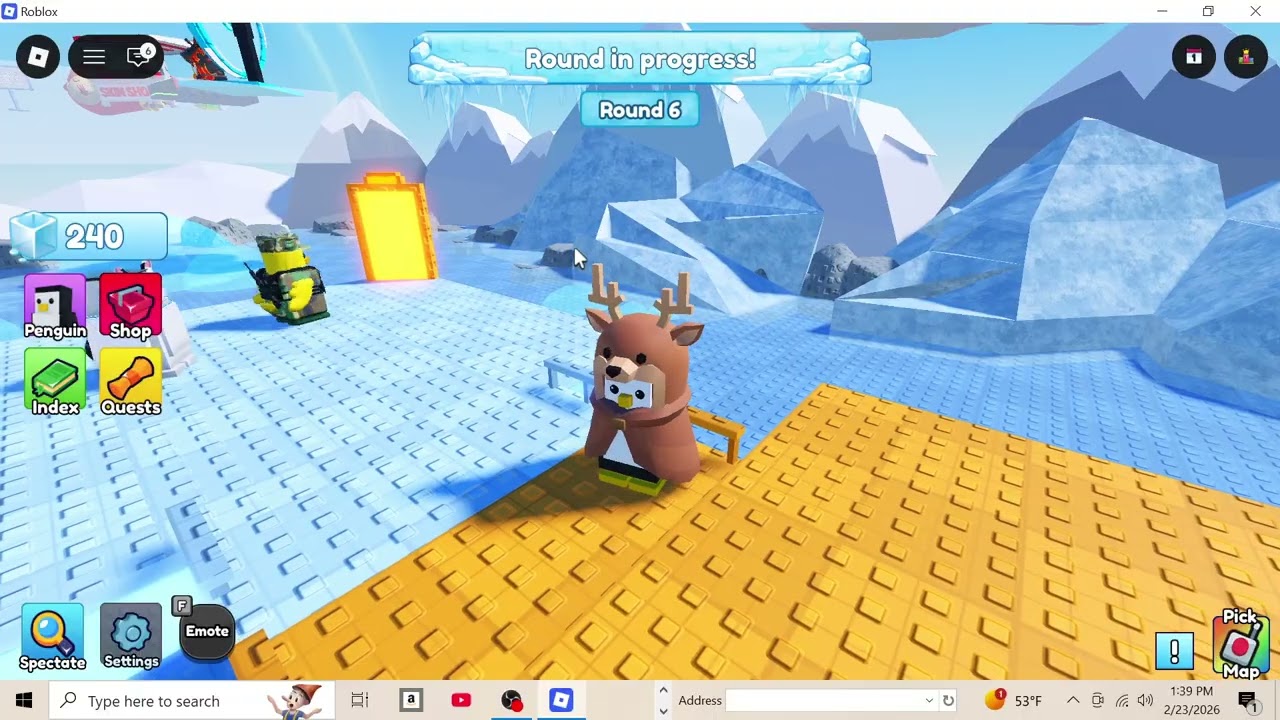
Task: Open the Windows Start menu
Action: (x=24, y=701)
